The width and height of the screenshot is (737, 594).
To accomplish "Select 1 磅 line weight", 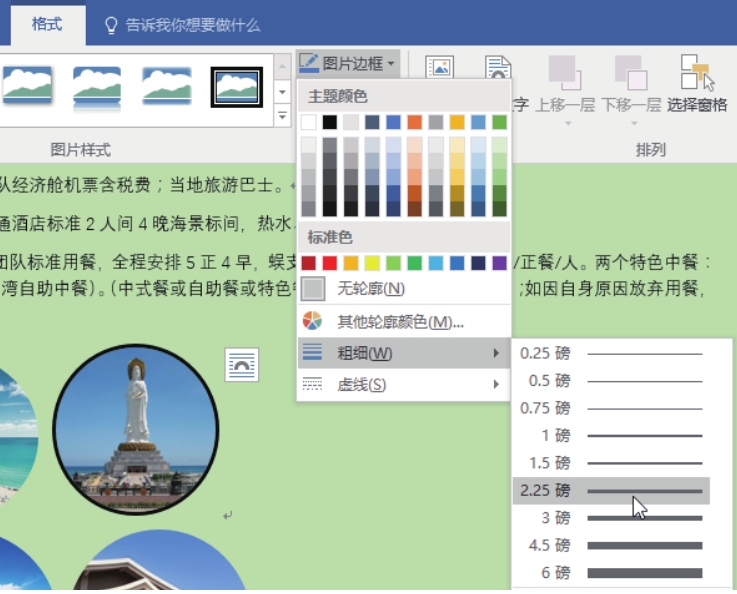I will pos(611,436).
